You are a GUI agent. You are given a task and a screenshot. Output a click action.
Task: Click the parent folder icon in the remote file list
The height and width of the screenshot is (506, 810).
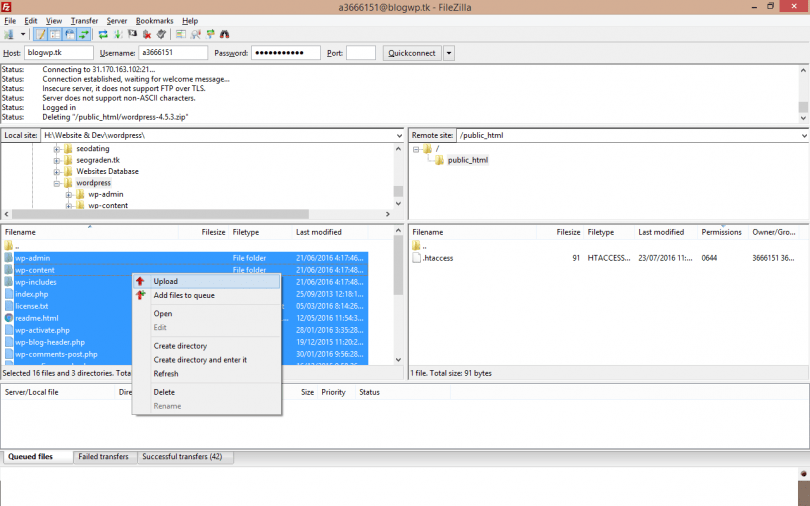pos(416,246)
